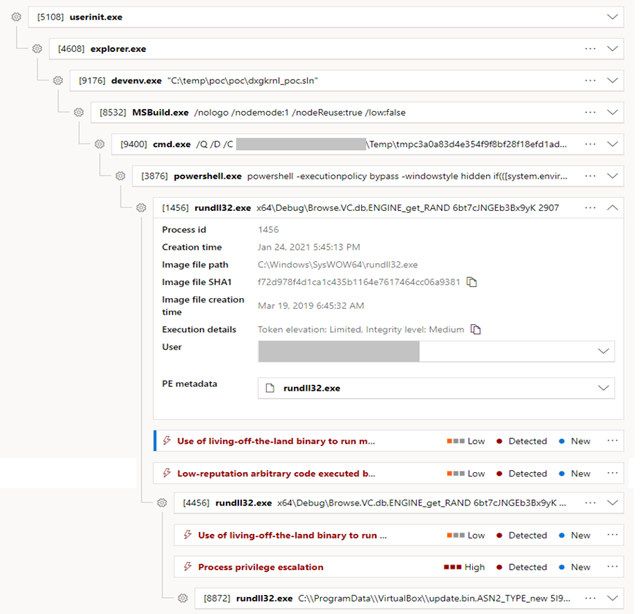
Task: Open more options for explorer.exe row
Action: coord(590,48)
